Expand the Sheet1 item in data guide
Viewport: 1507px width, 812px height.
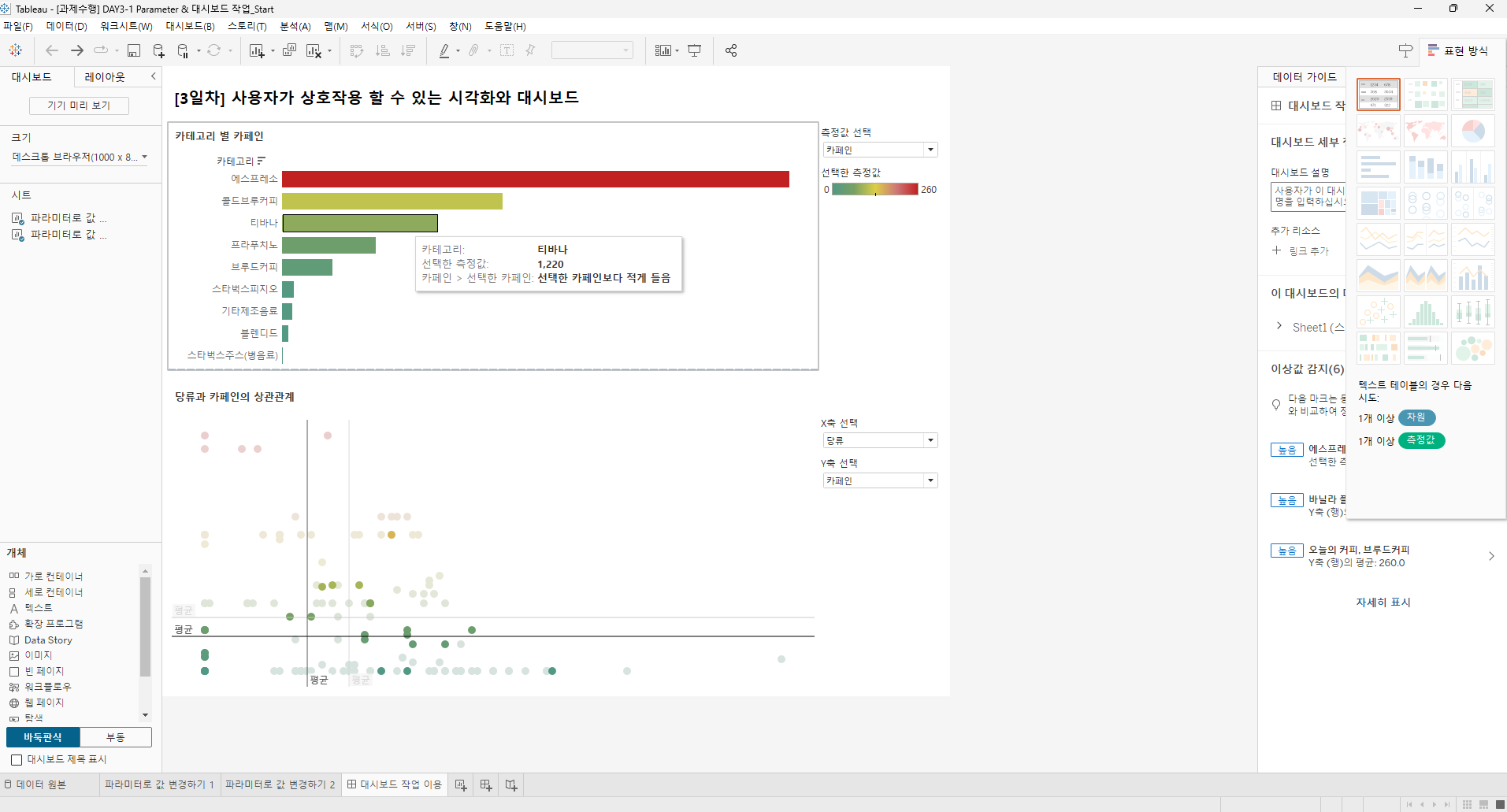coord(1279,326)
